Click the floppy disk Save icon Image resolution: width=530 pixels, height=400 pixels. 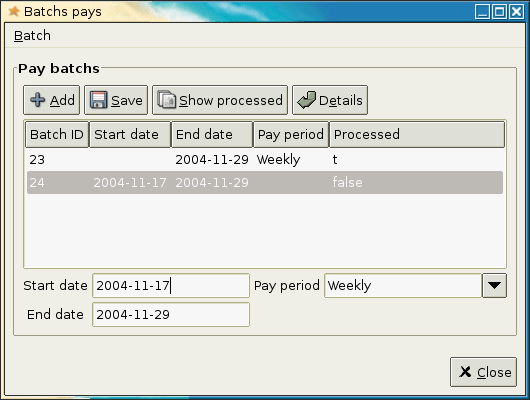click(99, 100)
